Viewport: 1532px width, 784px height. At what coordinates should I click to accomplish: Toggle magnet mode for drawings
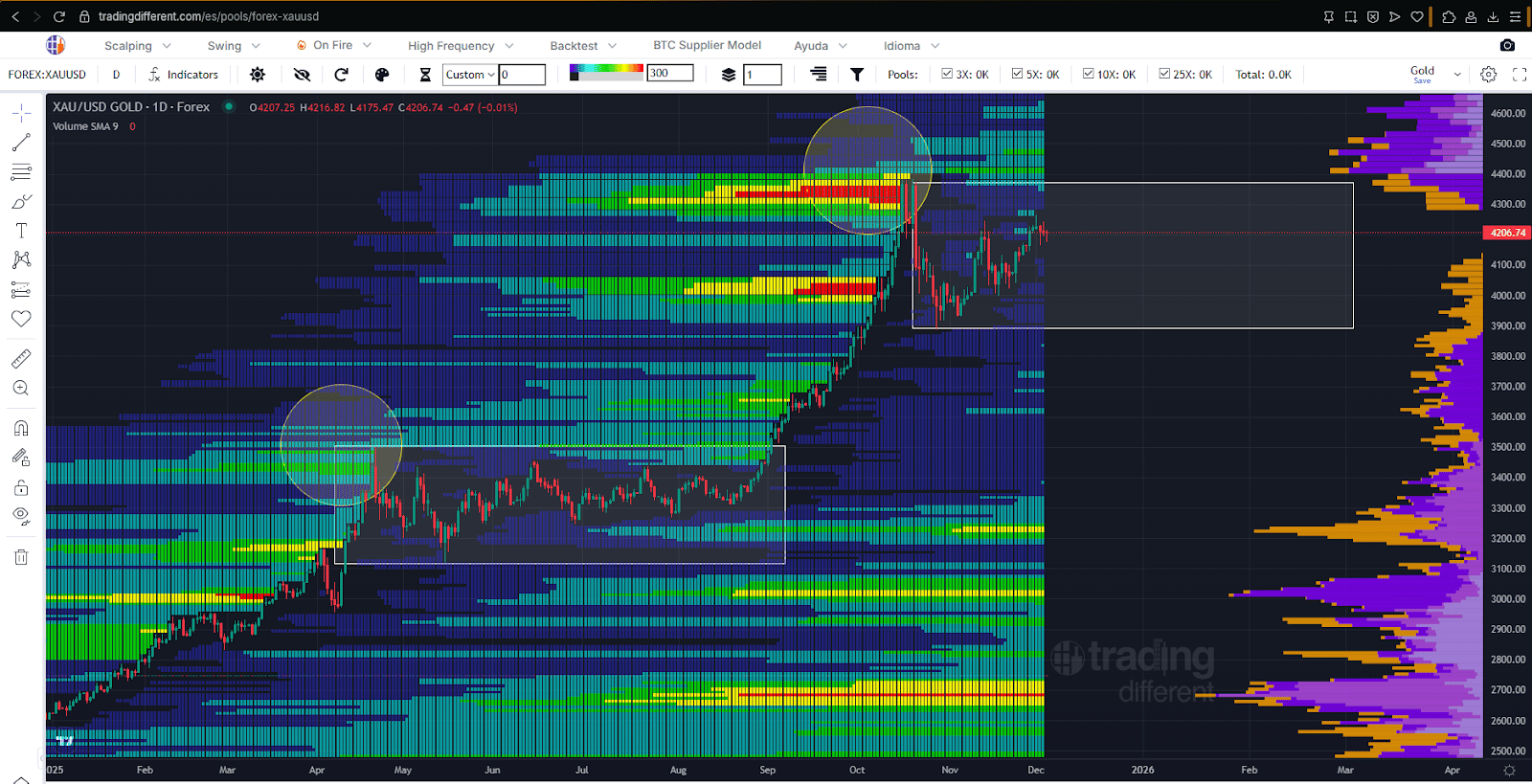pos(21,428)
